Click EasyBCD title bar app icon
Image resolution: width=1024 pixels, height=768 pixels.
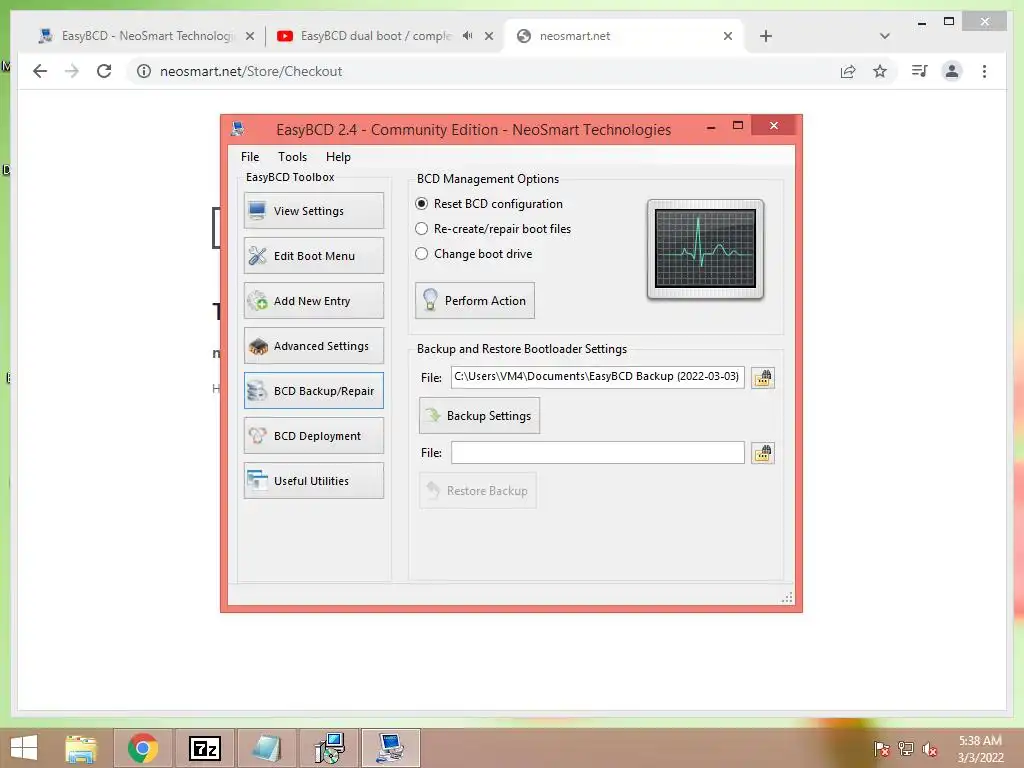point(238,129)
